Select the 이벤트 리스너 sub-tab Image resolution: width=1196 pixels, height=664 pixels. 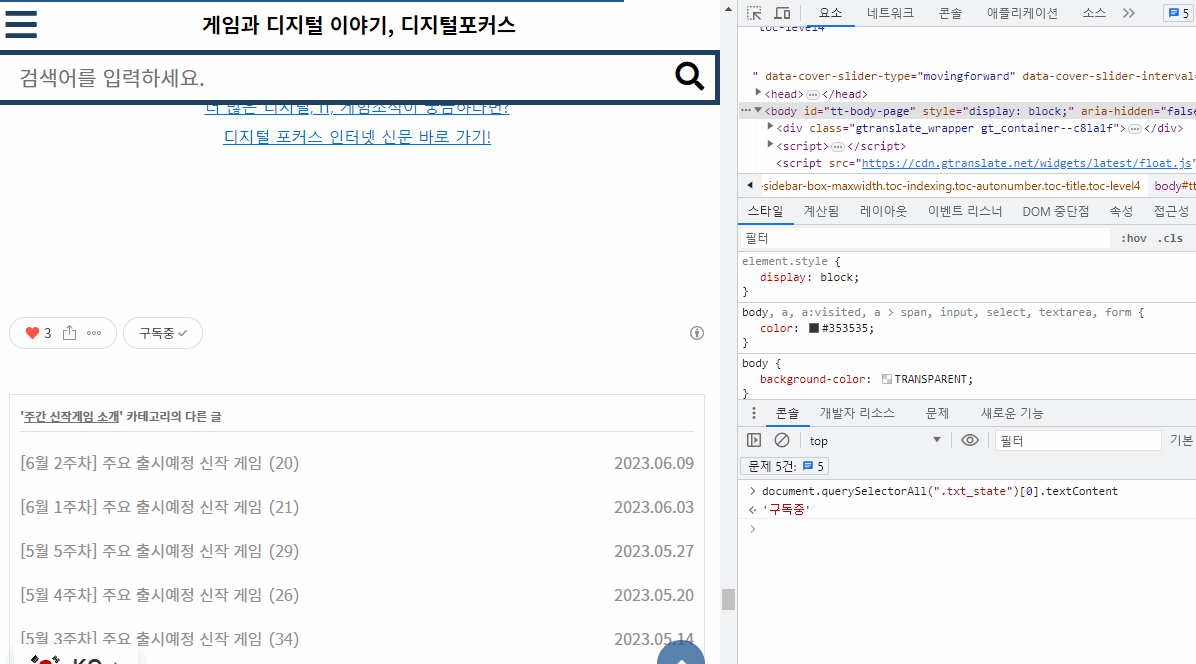pyautogui.click(x=965, y=211)
